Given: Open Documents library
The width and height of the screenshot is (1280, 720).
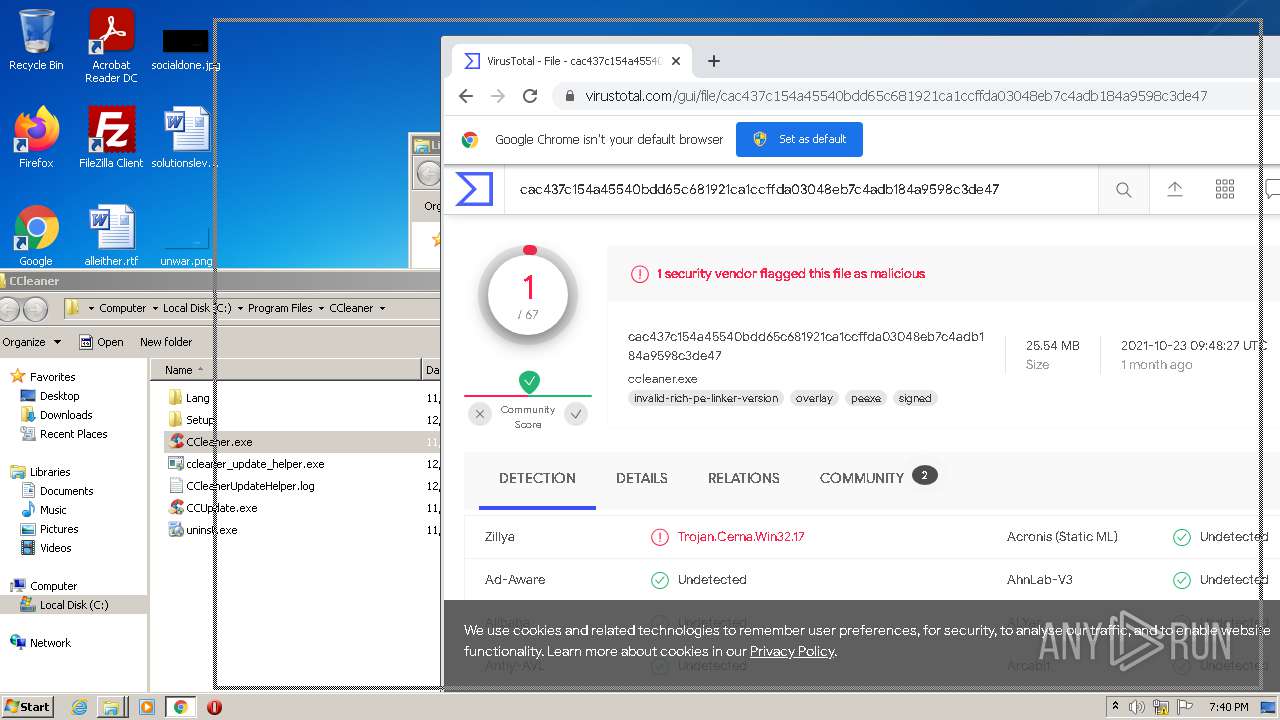Looking at the screenshot, I should tap(57, 491).
